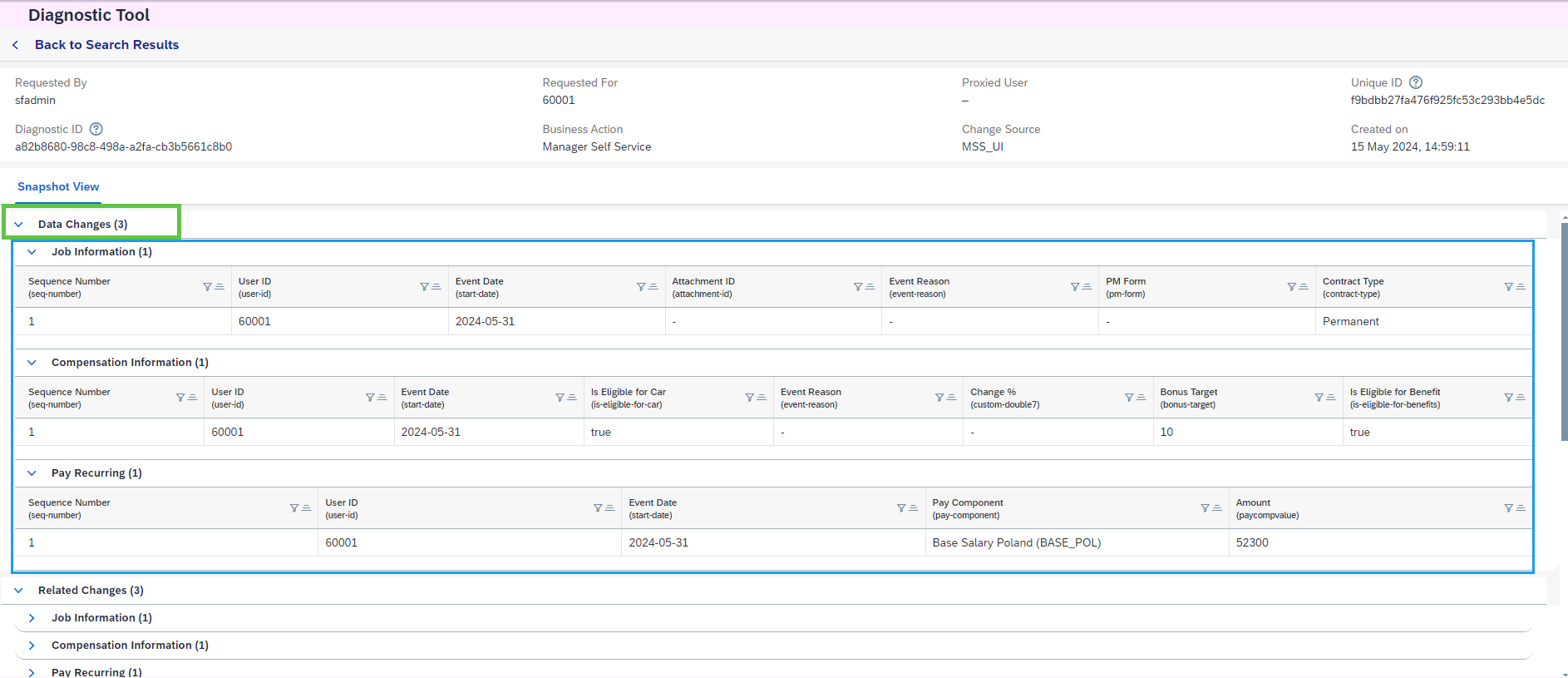This screenshot has height=678, width=1568.
Task: Click the back arrow icon
Action: tap(16, 45)
